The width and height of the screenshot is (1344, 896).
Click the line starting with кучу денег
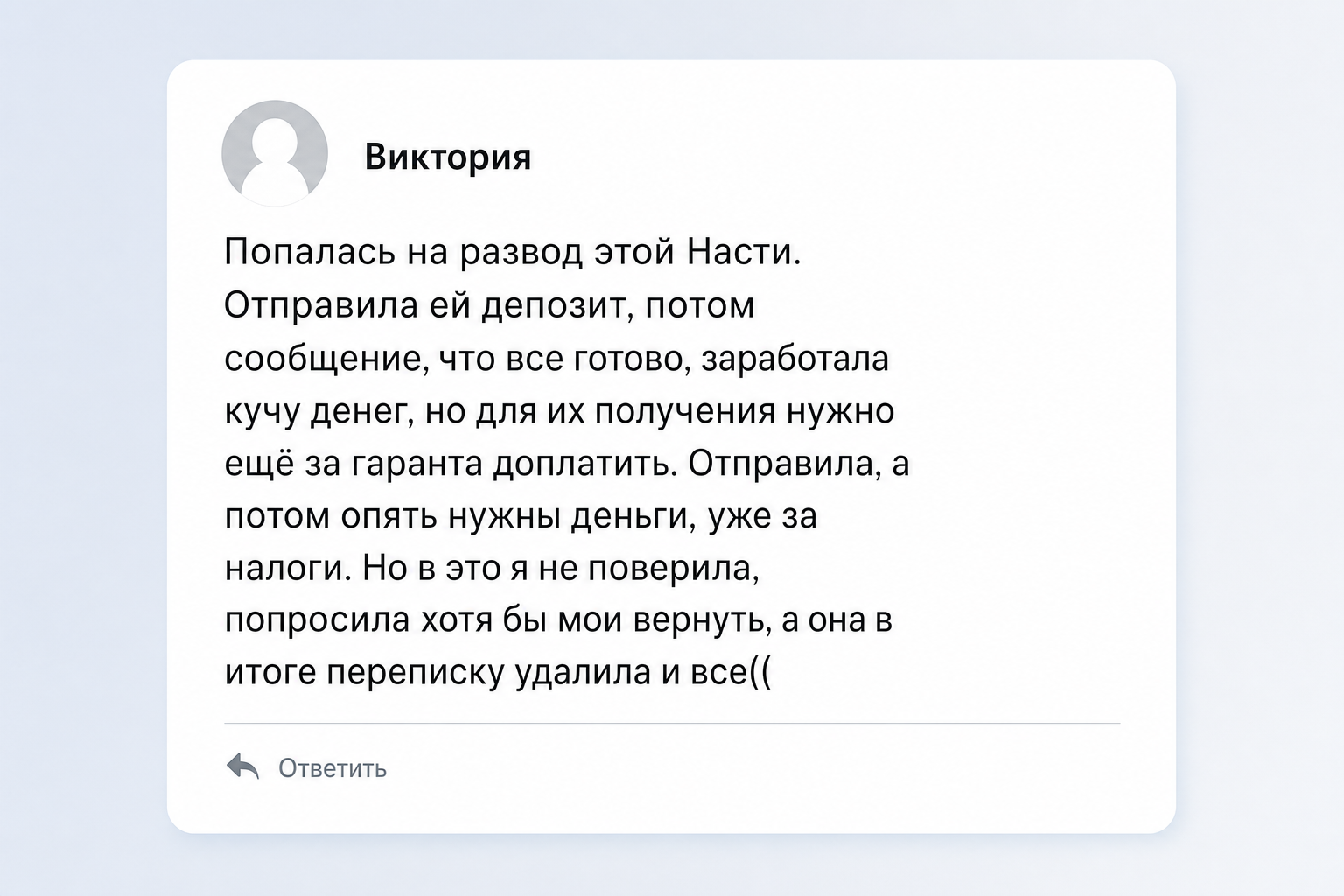(x=559, y=411)
